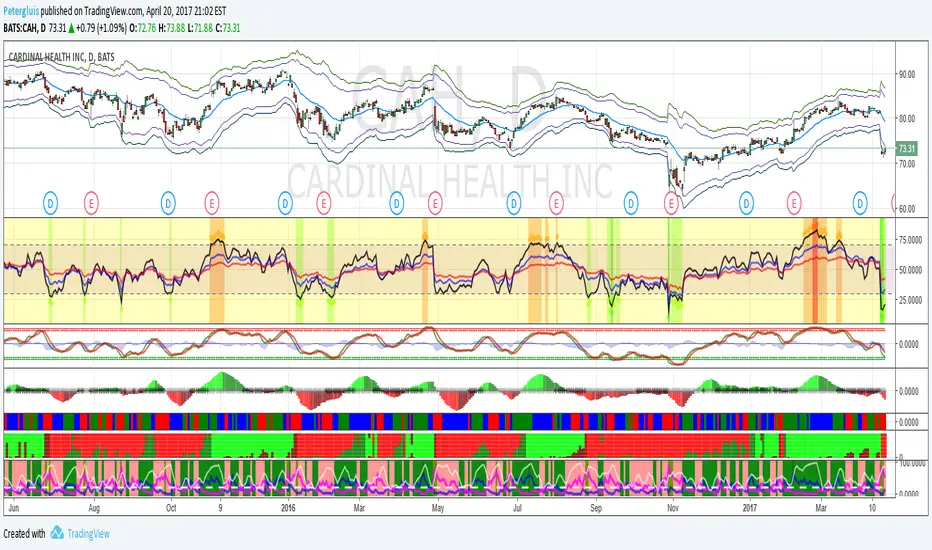The height and width of the screenshot is (550, 932).
Task: Select the dividend D marker near the 10 label
Action: [860, 203]
